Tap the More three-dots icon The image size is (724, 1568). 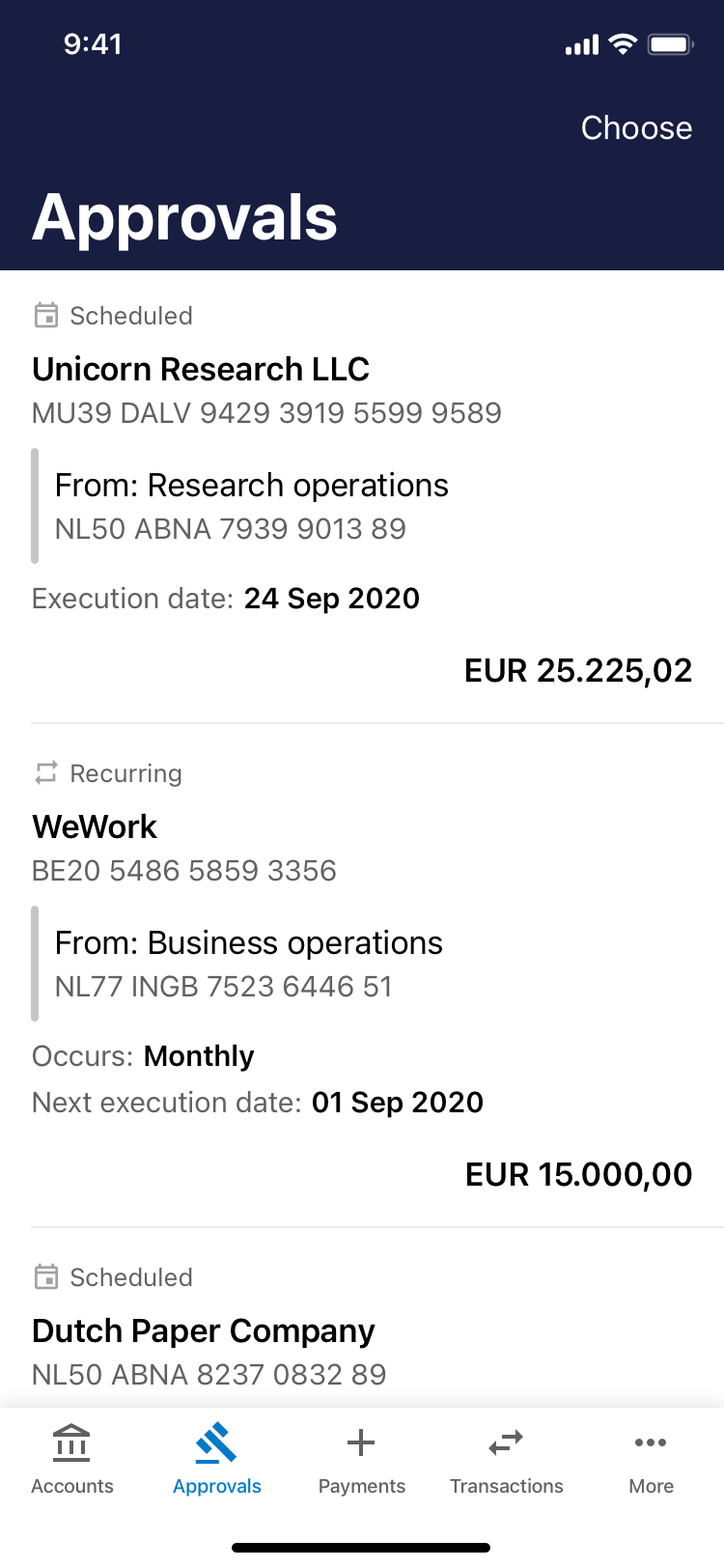point(651,1442)
